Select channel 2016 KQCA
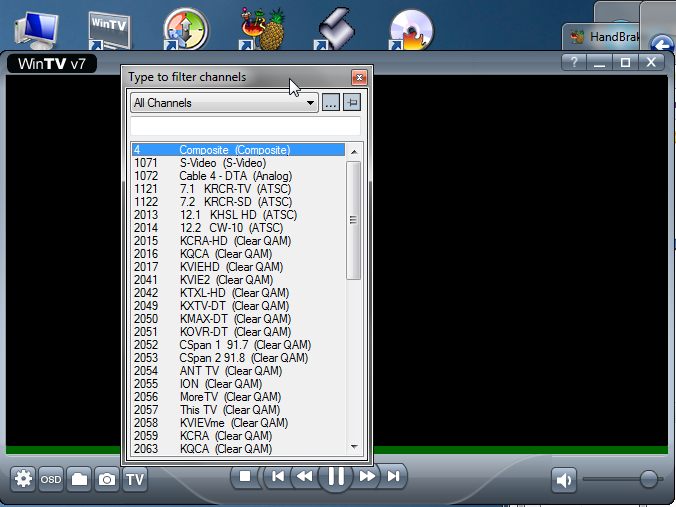The width and height of the screenshot is (676, 507). pos(238,254)
